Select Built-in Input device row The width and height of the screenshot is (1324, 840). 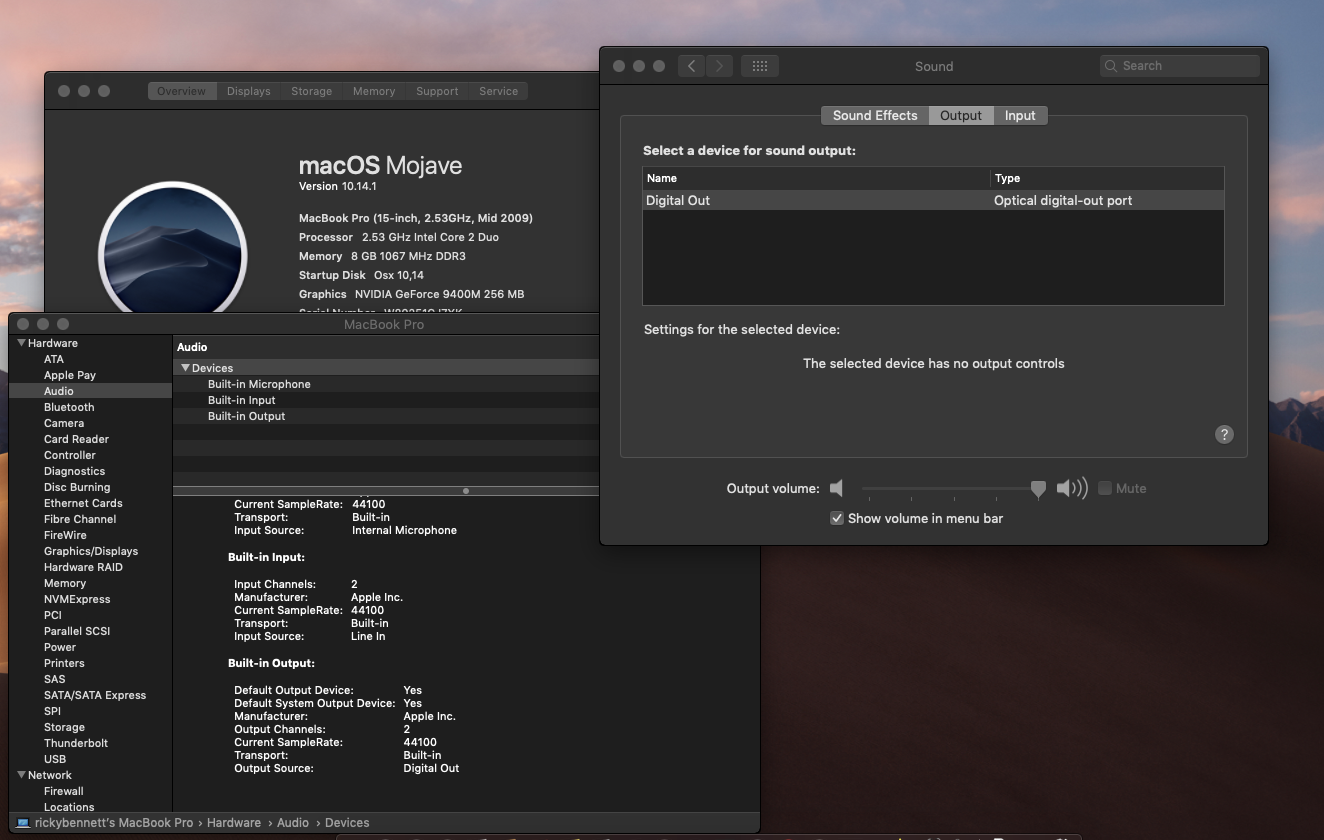point(386,400)
